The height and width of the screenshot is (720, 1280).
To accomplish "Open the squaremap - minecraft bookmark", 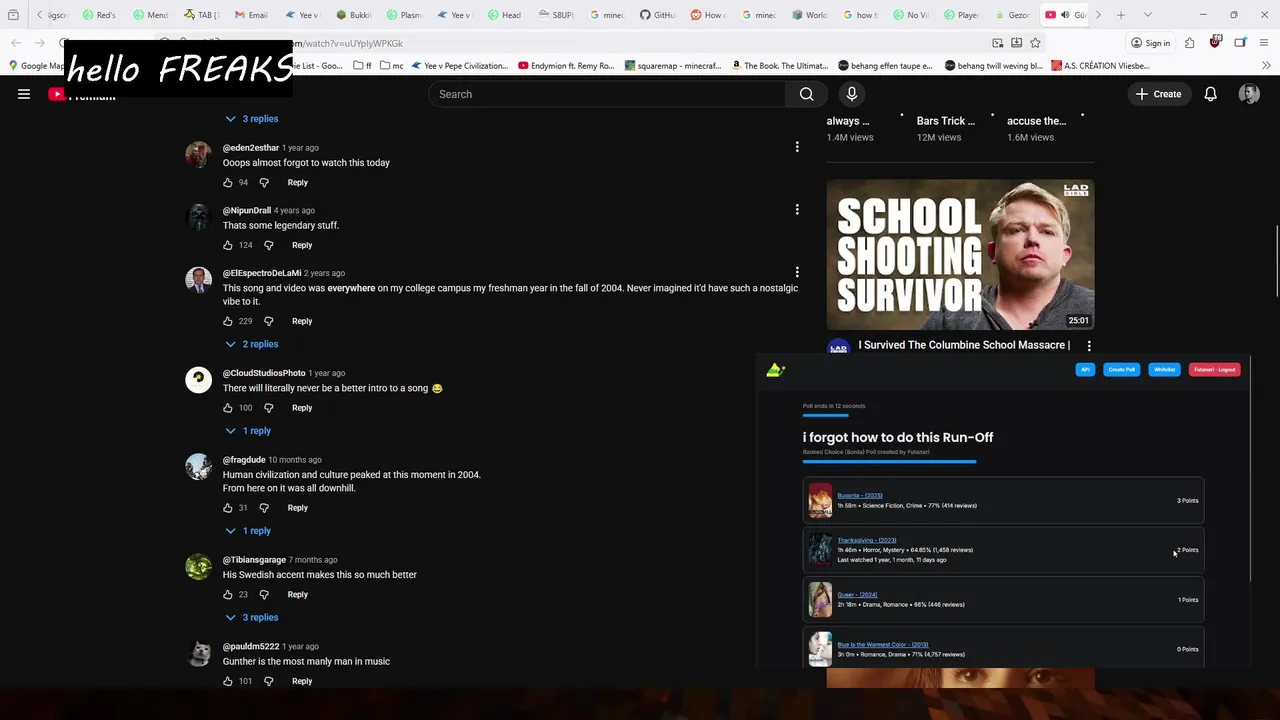I will pos(673,66).
